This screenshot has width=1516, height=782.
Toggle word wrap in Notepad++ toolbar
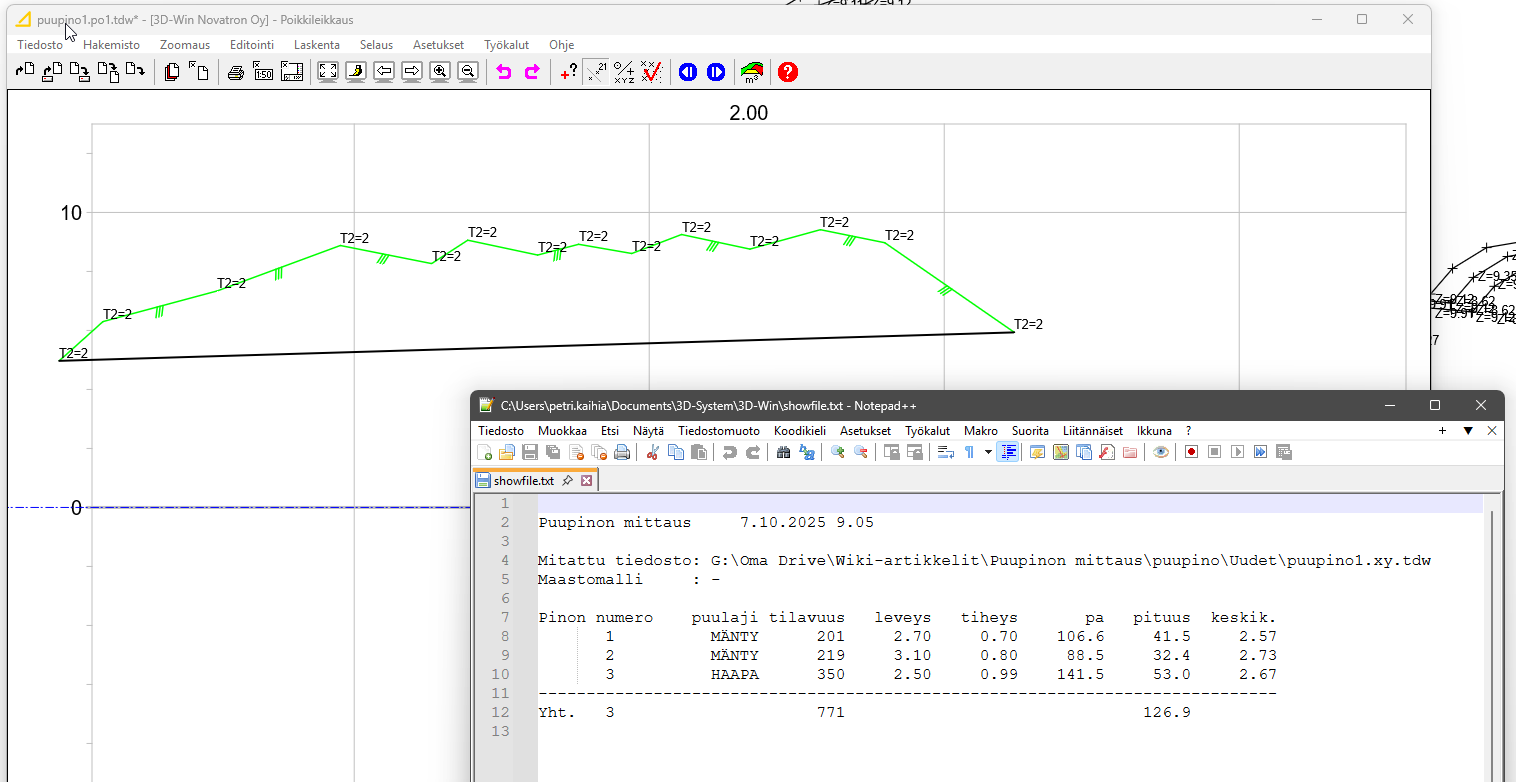point(945,452)
